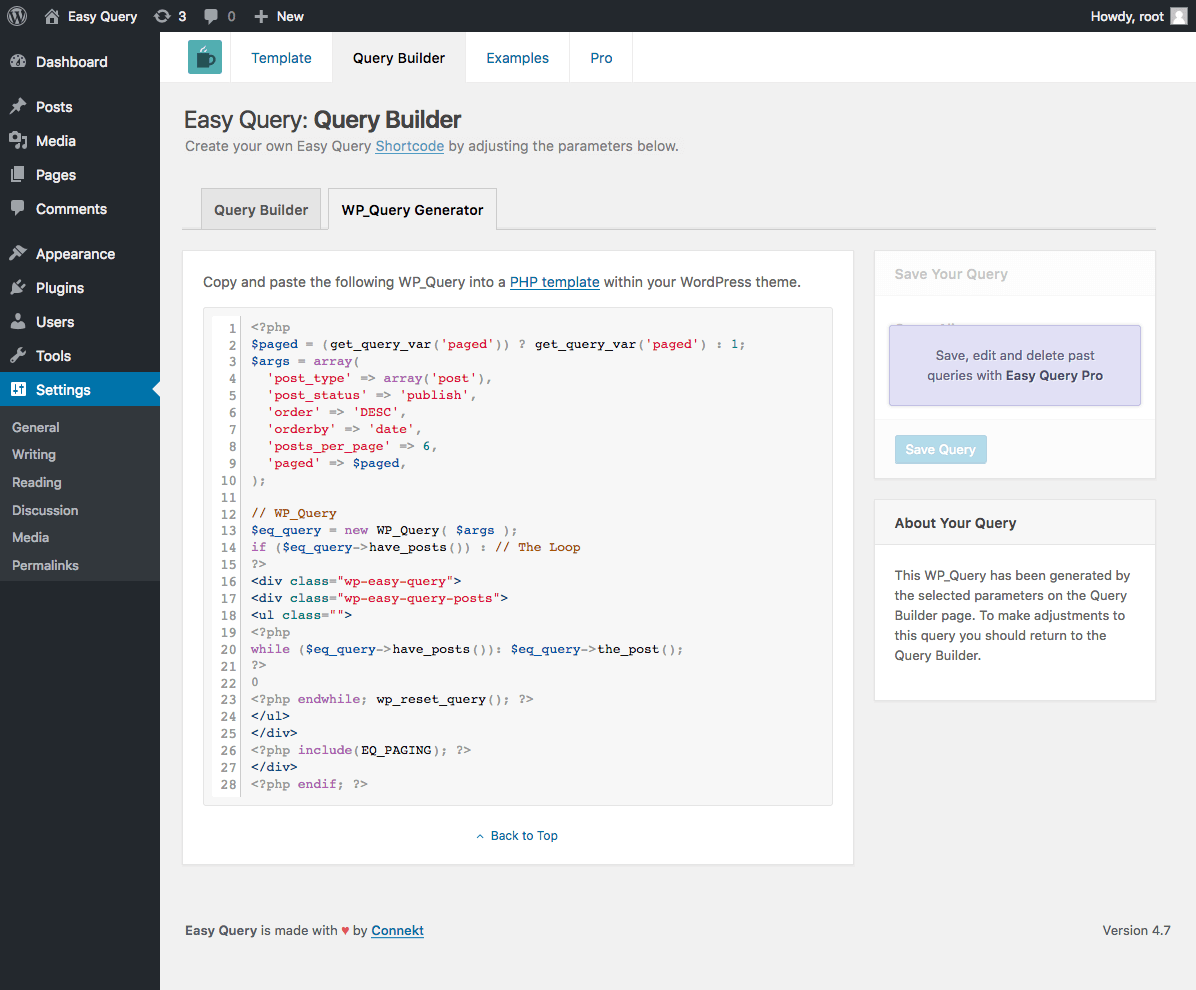Visit the Connekt link in footer
Screen dimensions: 1196x990
[x=397, y=931]
